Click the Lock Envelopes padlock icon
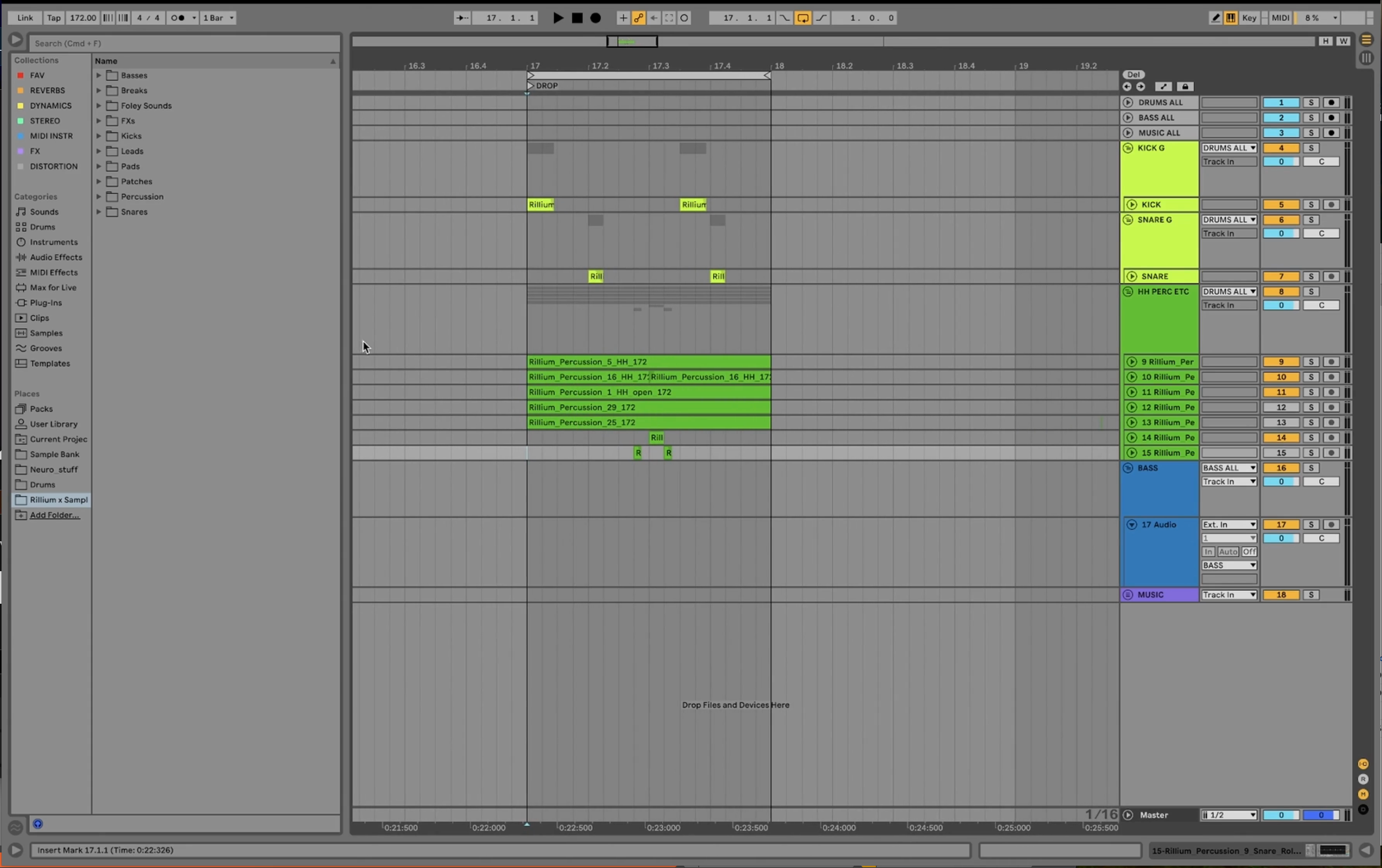Viewport: 1382px width, 868px height. point(1185,87)
